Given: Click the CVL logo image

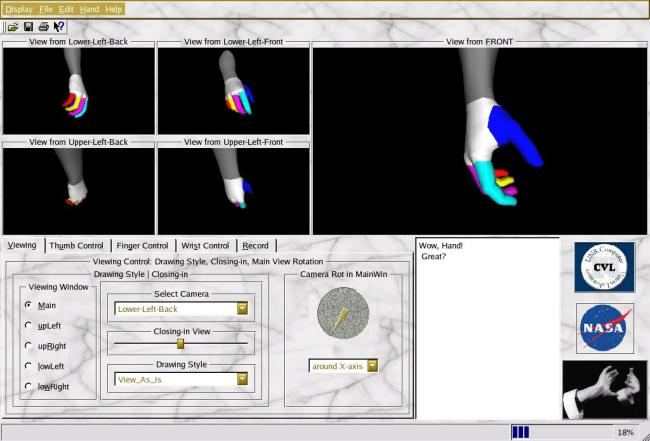Looking at the screenshot, I should (604, 267).
